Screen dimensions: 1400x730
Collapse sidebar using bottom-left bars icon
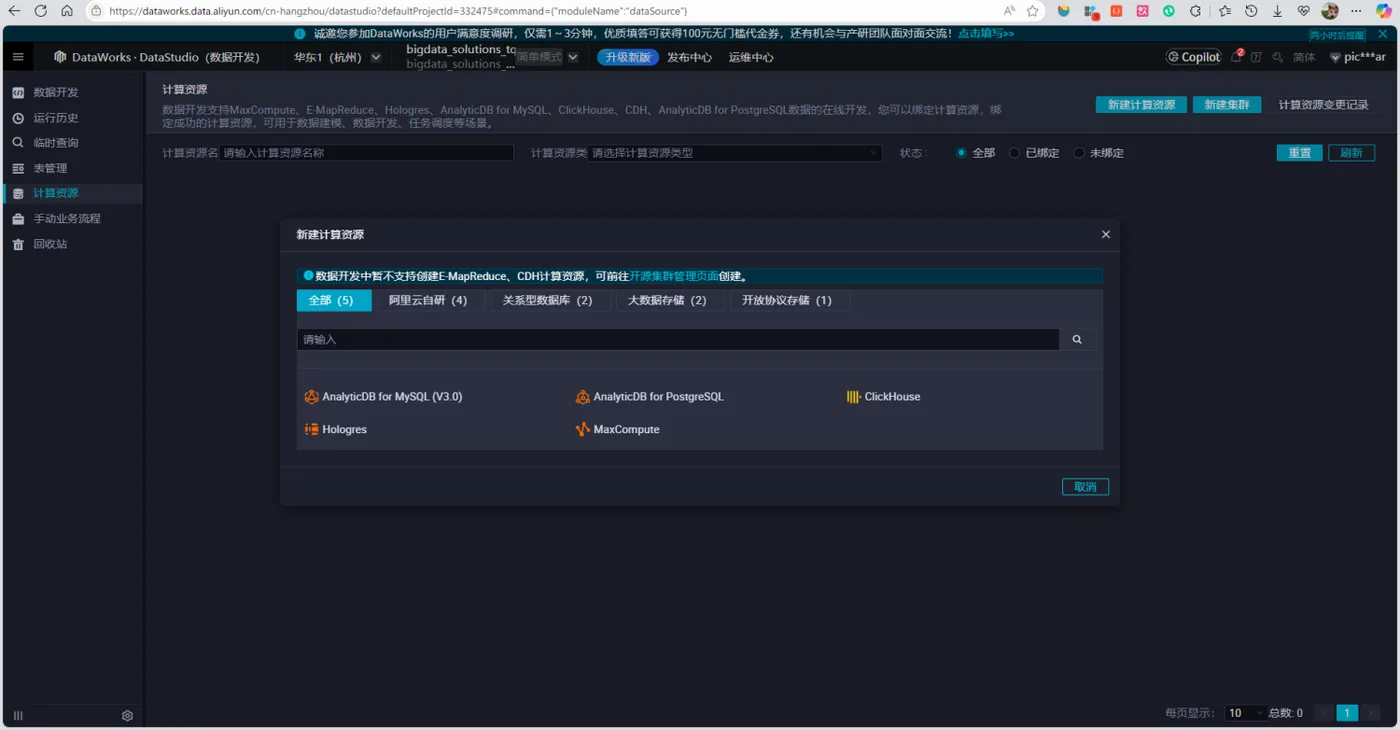pyautogui.click(x=18, y=715)
